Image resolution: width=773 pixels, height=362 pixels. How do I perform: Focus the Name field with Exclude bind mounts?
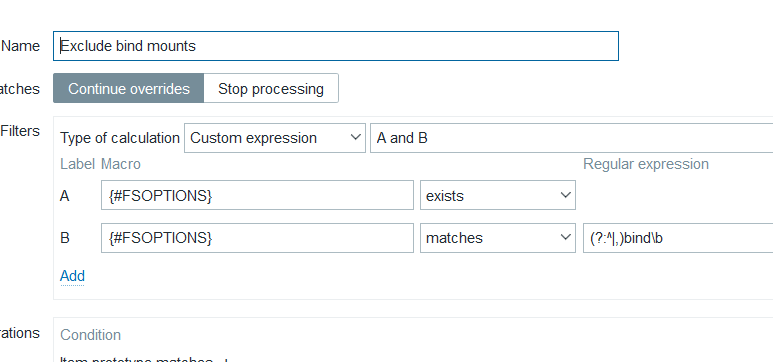pos(336,46)
